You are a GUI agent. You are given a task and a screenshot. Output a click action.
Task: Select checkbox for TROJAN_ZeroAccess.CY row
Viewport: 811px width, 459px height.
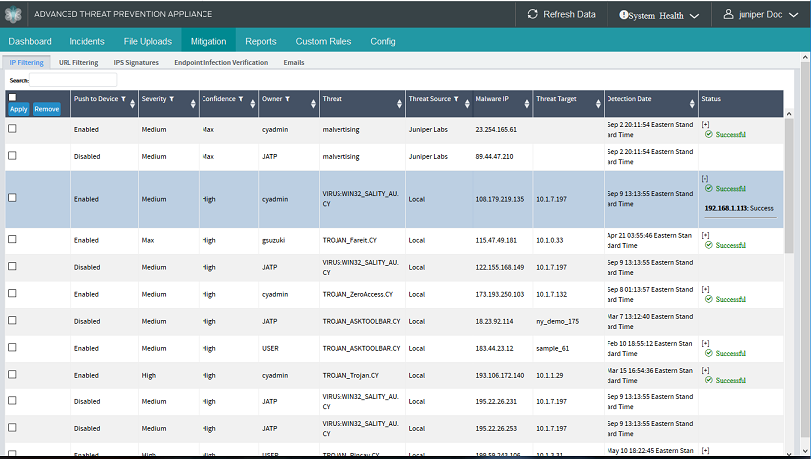tap(12, 294)
